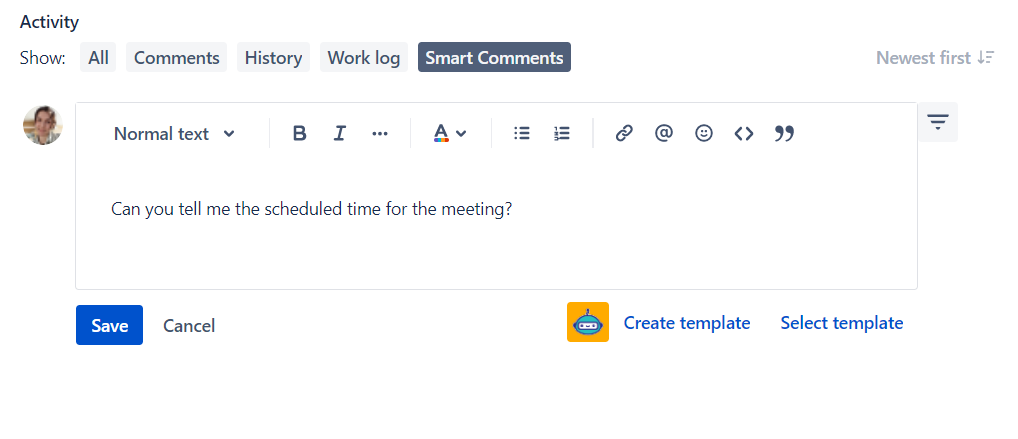The height and width of the screenshot is (439, 1018).
Task: Insert a numbered list
Action: point(562,133)
